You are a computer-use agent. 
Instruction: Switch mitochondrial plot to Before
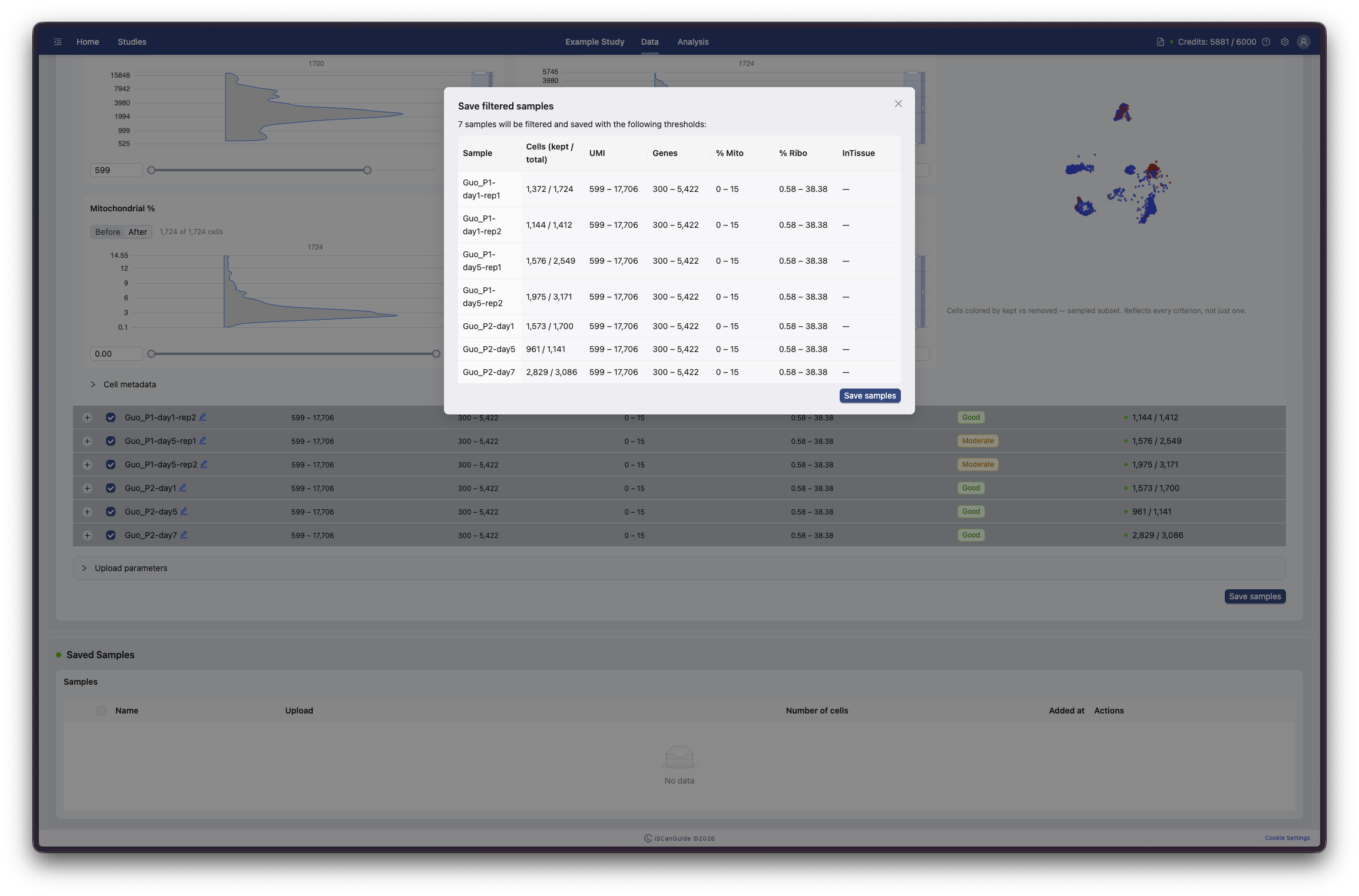tap(108, 232)
